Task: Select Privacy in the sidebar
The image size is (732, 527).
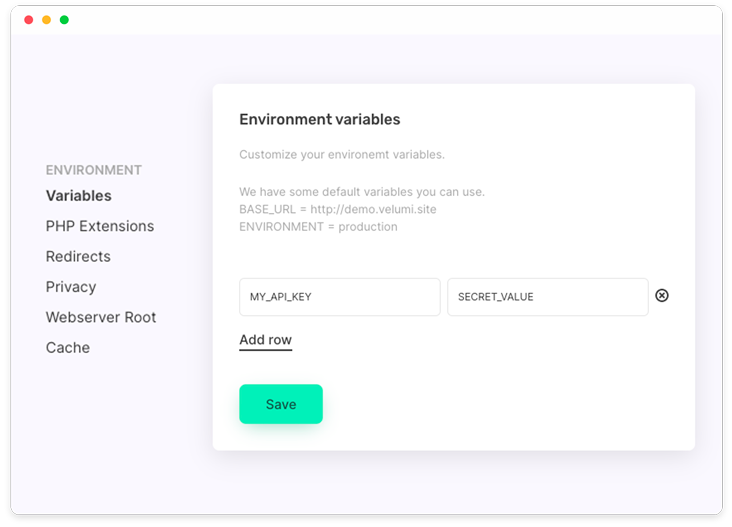Action: tap(71, 287)
